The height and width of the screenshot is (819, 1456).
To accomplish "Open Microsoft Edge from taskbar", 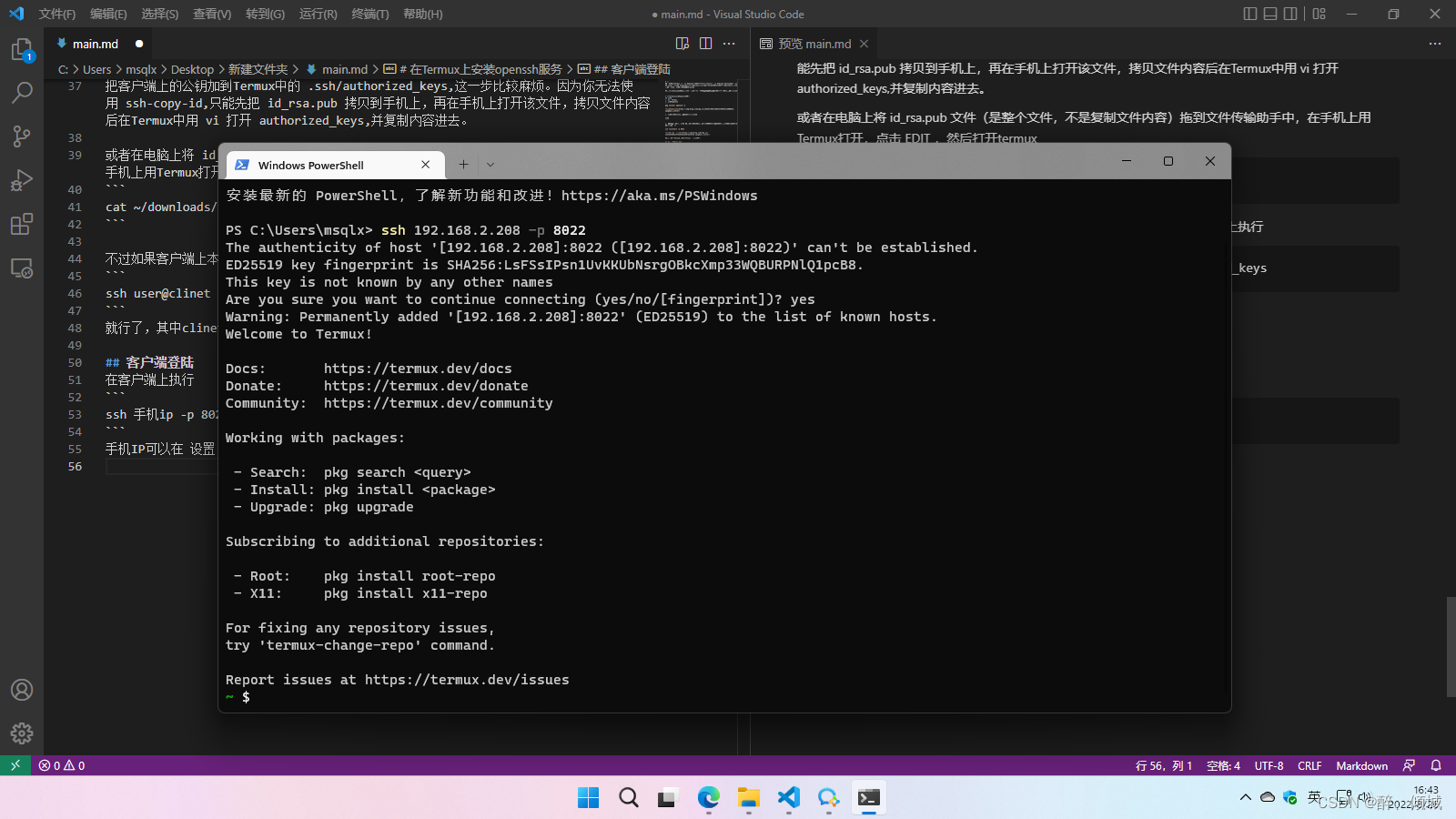I will click(709, 798).
